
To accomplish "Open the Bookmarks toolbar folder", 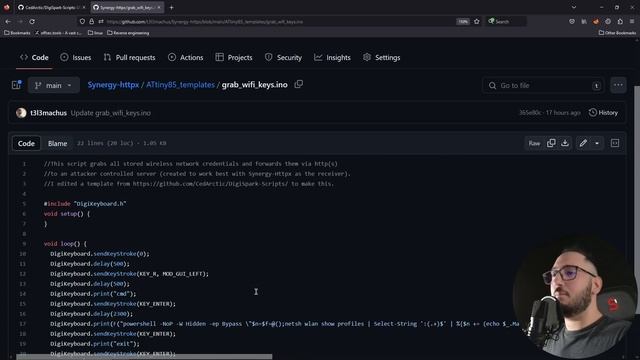I will point(17,33).
